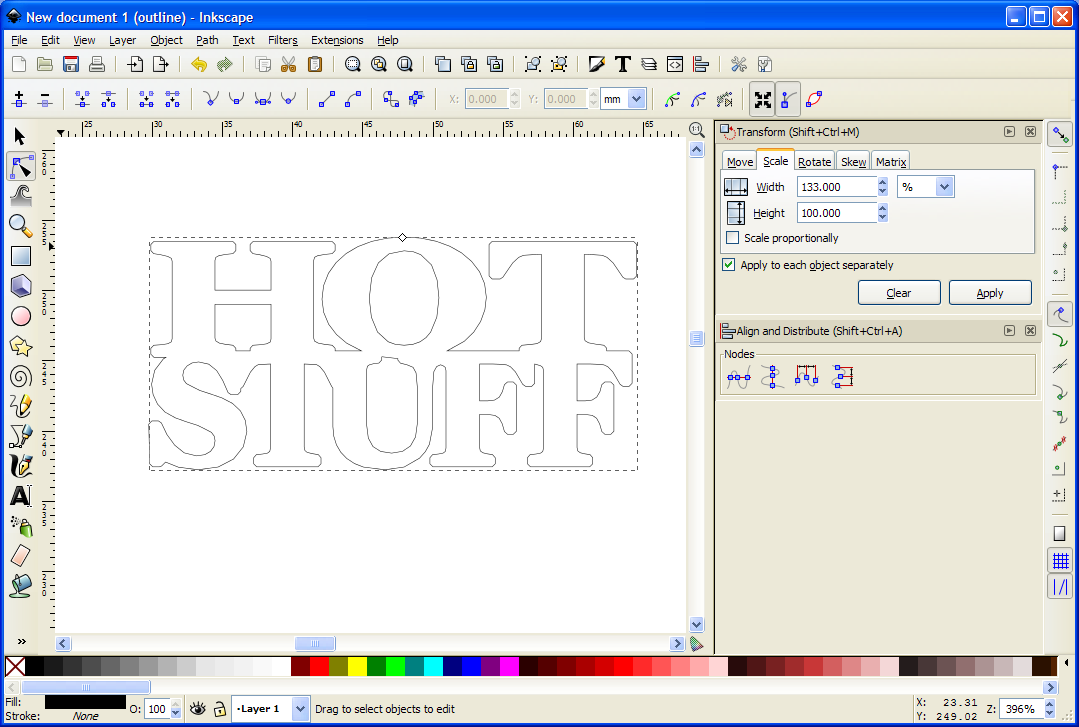The image size is (1079, 727).
Task: Click the horizontal canvas scrollbar thumb
Action: click(315, 644)
